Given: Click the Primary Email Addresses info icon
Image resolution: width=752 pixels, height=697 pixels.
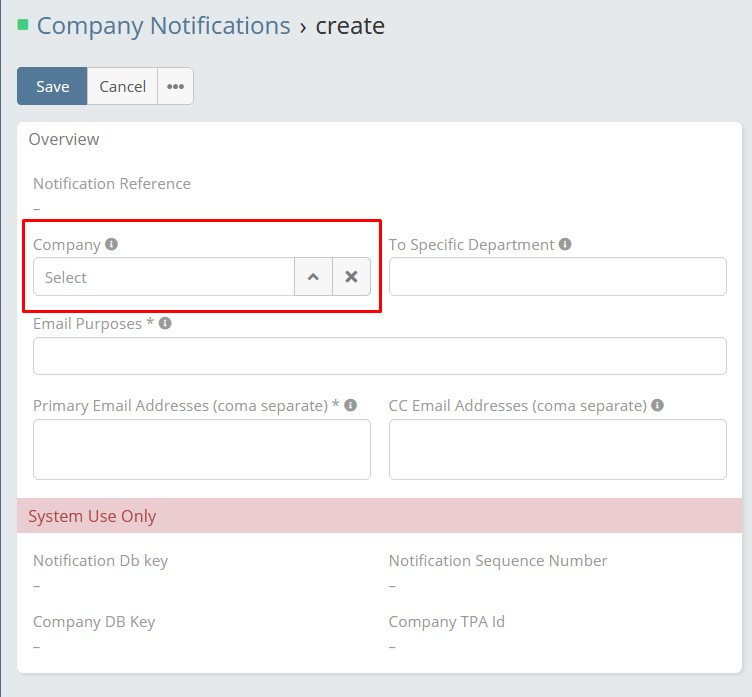Looking at the screenshot, I should coord(351,406).
